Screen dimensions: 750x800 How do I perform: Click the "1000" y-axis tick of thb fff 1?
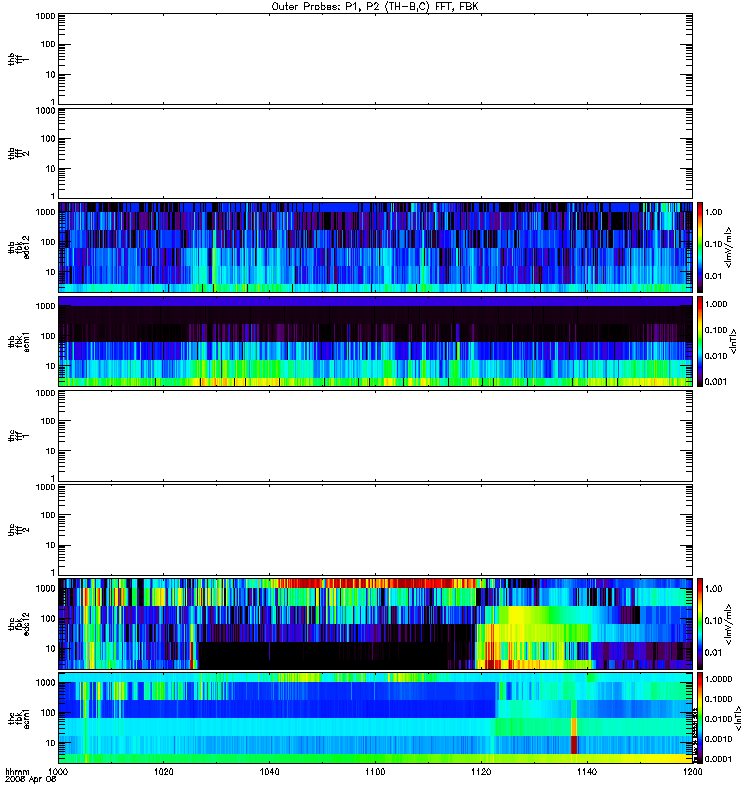pyautogui.click(x=46, y=16)
